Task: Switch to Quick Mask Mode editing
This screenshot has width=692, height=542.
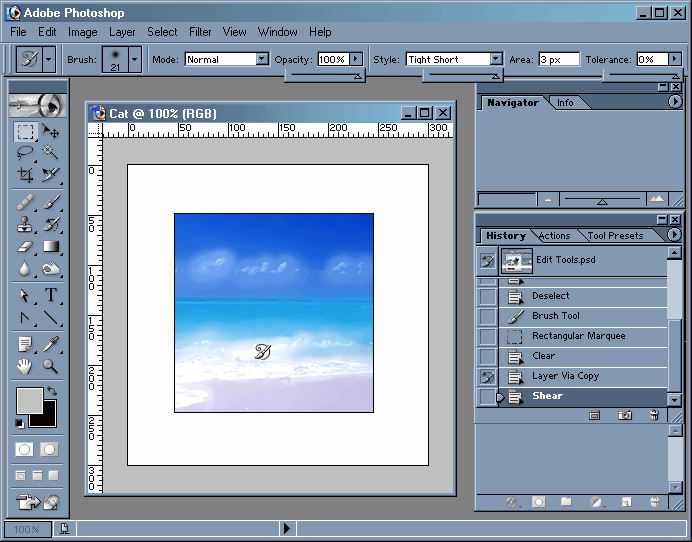Action: tap(49, 450)
